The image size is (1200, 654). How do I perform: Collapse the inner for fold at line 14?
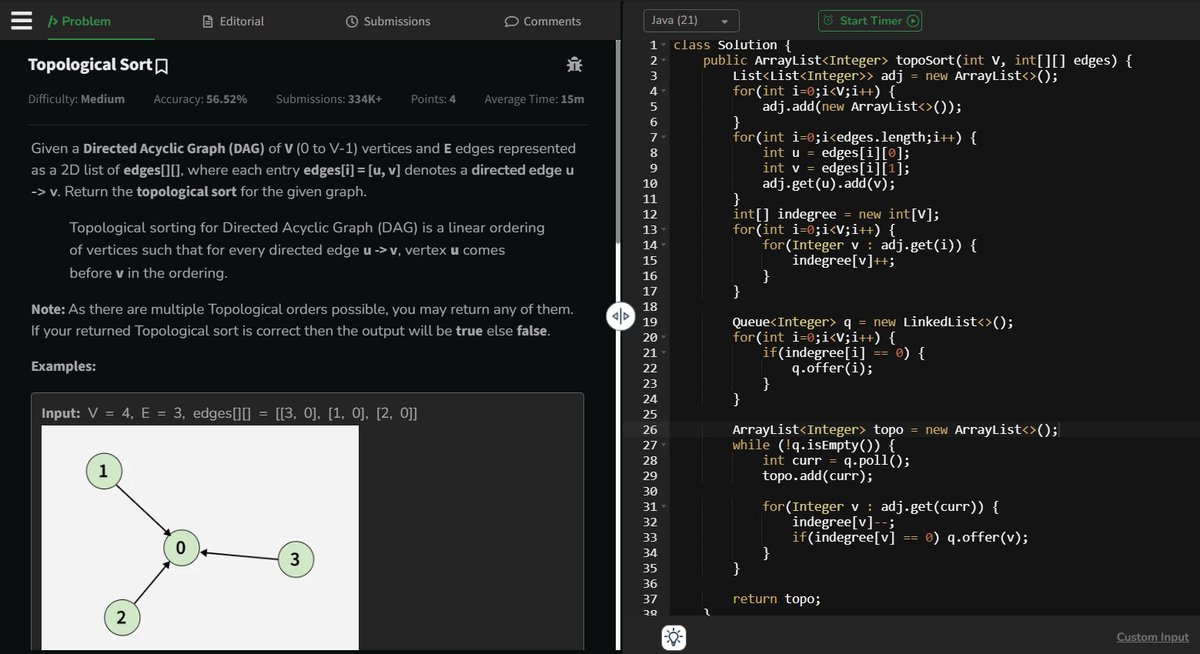point(664,245)
